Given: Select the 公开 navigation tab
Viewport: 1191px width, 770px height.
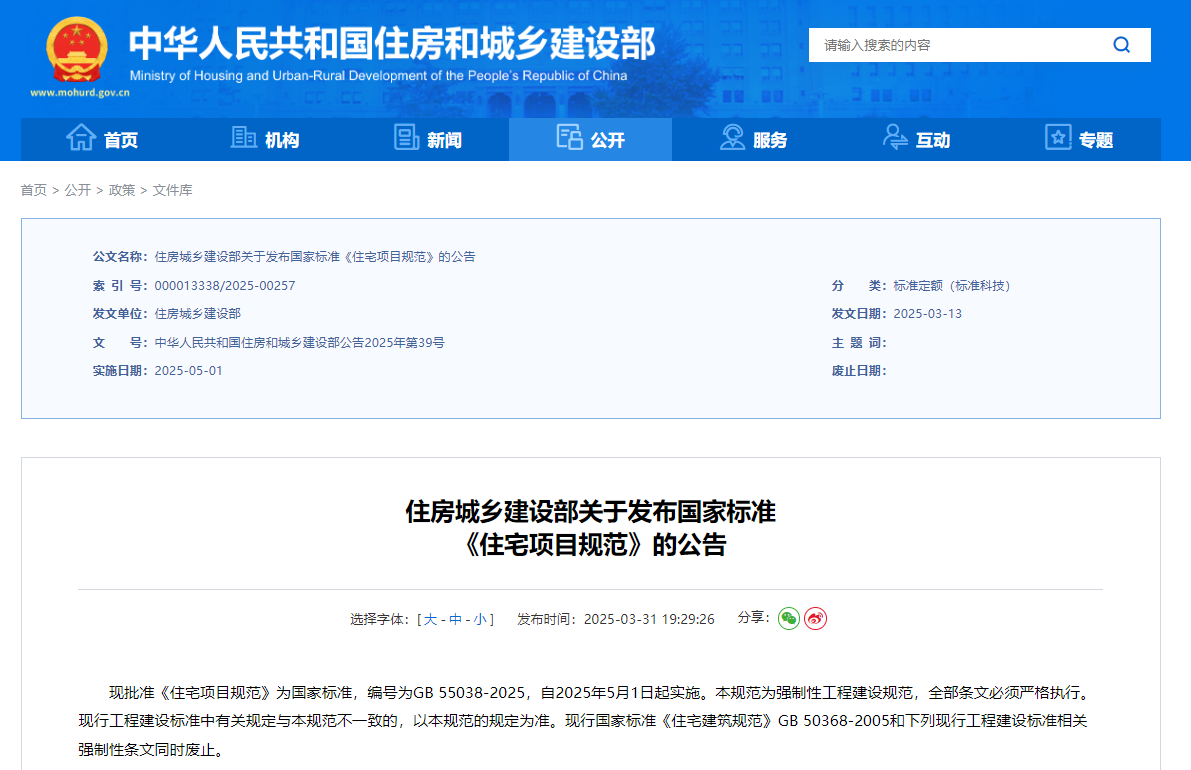Looking at the screenshot, I should click(590, 139).
